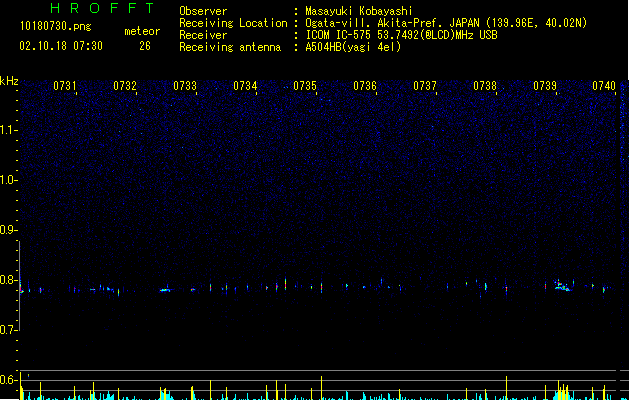This screenshot has height=400, width=629.
Task: Click the Receiving Location label
Action: coord(233,23)
